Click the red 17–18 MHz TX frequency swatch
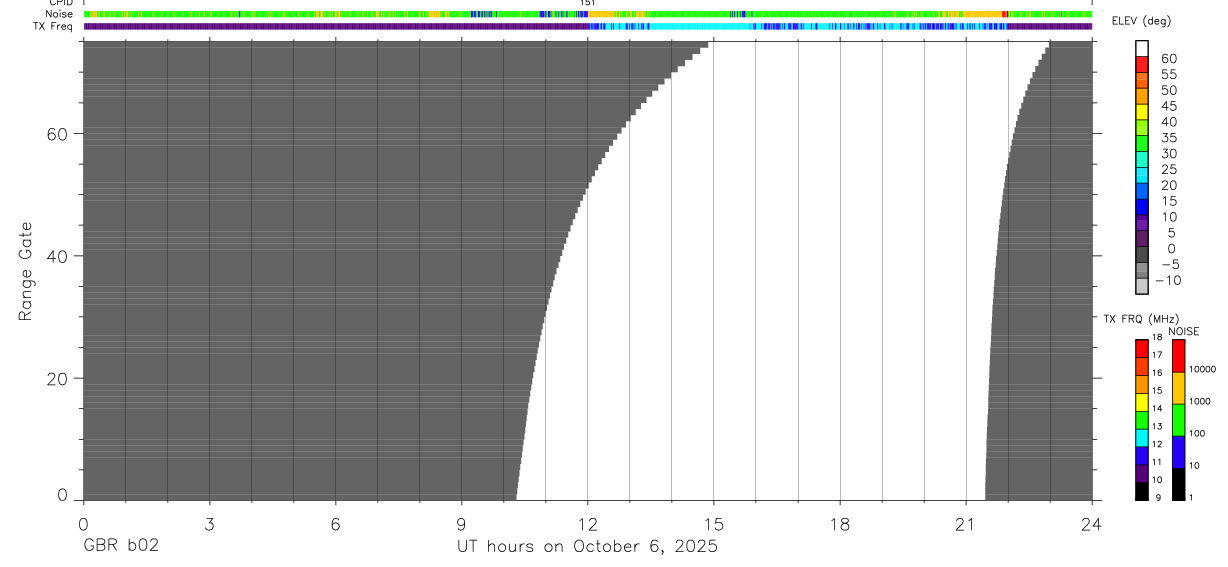 pos(1142,348)
